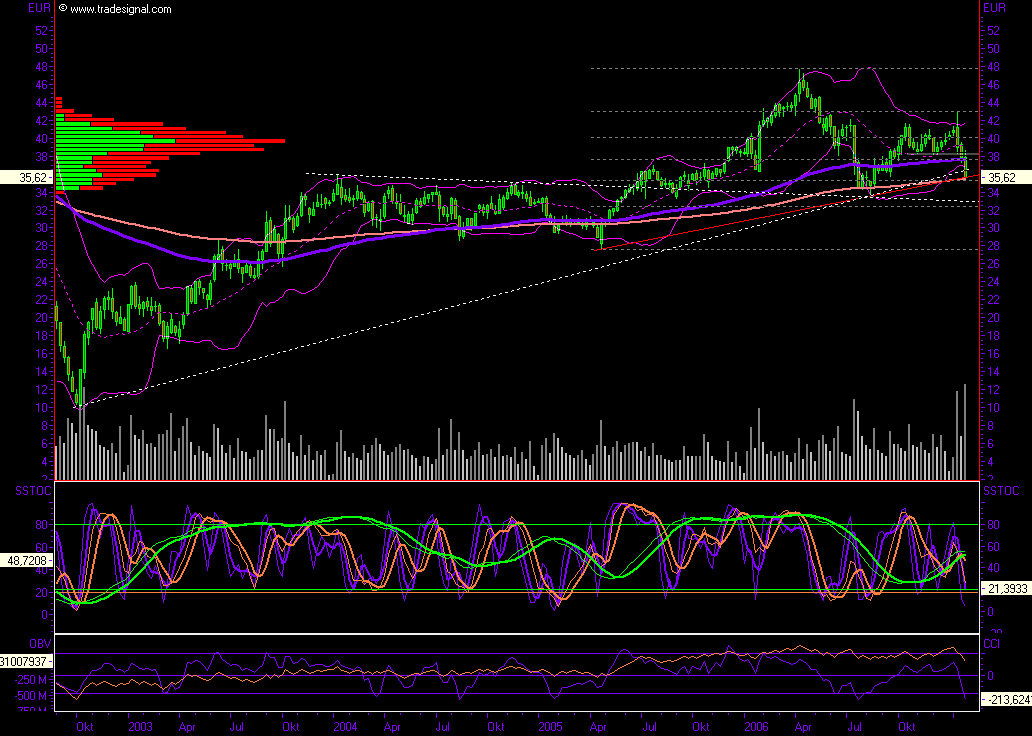The image size is (1032, 736).
Task: Click the 35,62 price tag on right axis
Action: (1003, 177)
